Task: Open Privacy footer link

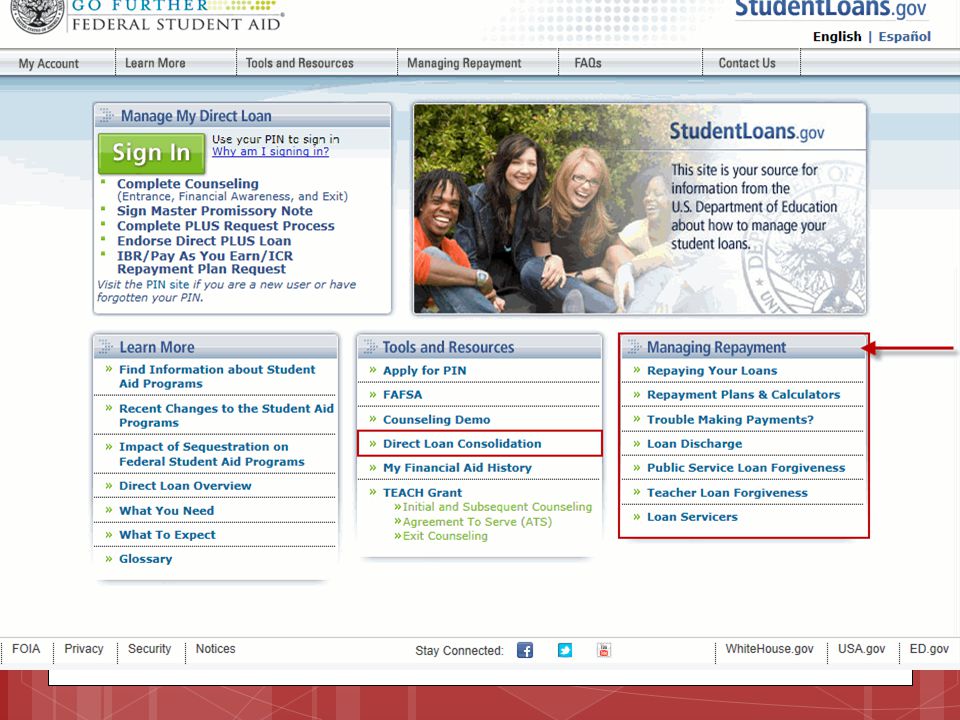Action: coord(84,649)
